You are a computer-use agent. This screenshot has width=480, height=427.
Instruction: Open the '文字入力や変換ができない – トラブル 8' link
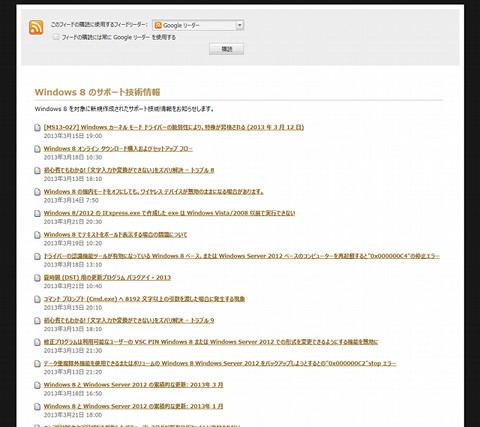pyautogui.click(x=129, y=170)
